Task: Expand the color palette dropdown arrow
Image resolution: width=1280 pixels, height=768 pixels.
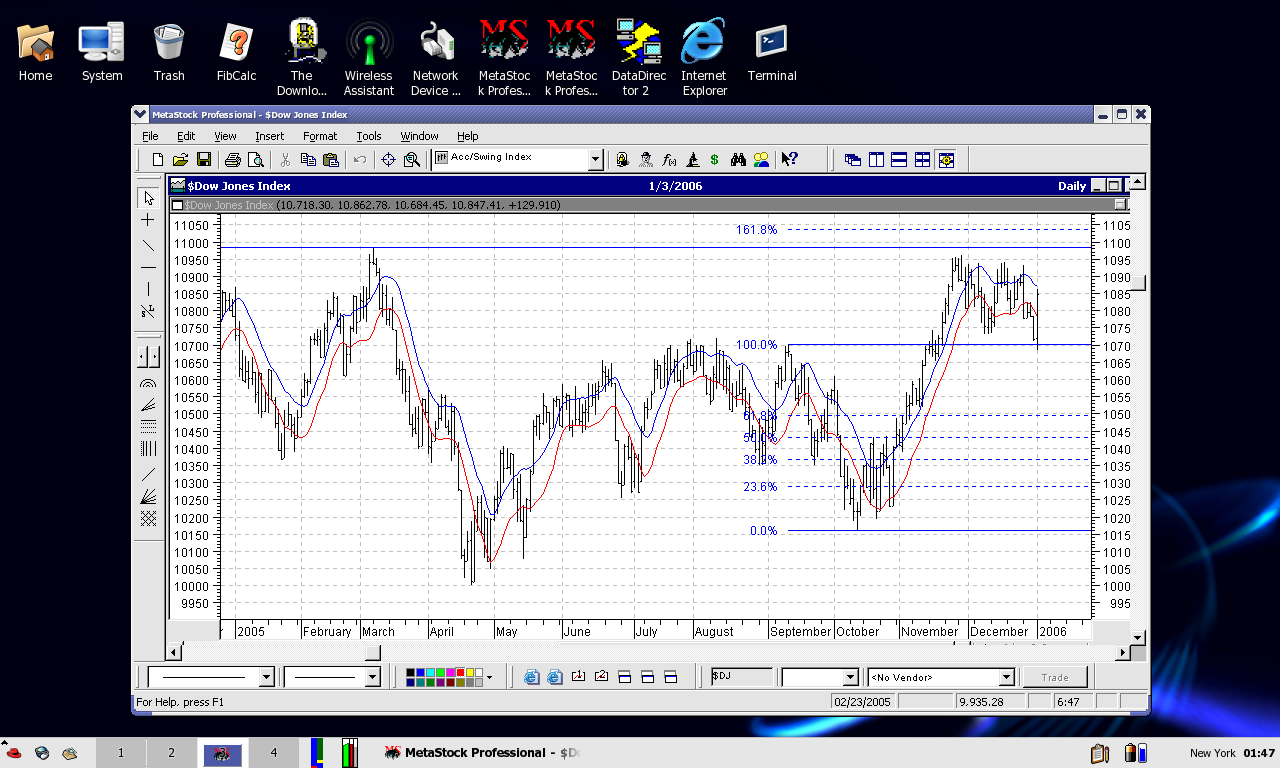Action: [x=489, y=678]
